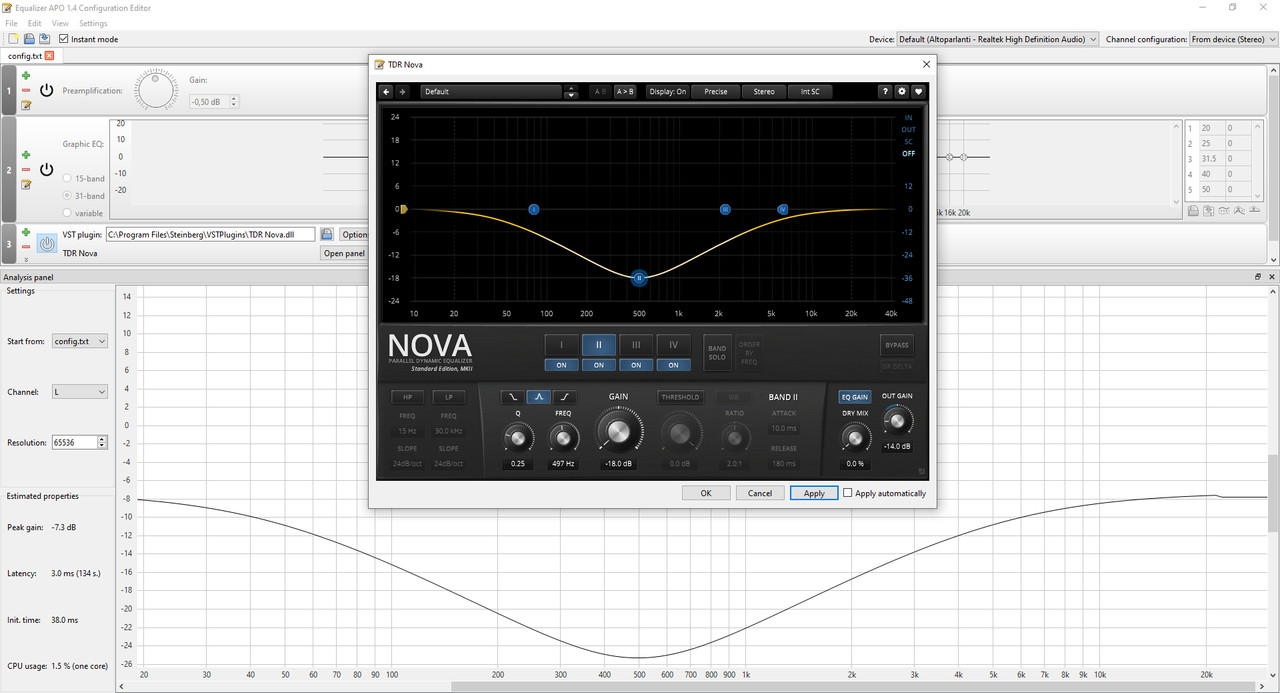Toggle the VST plugin power button

click(47, 243)
